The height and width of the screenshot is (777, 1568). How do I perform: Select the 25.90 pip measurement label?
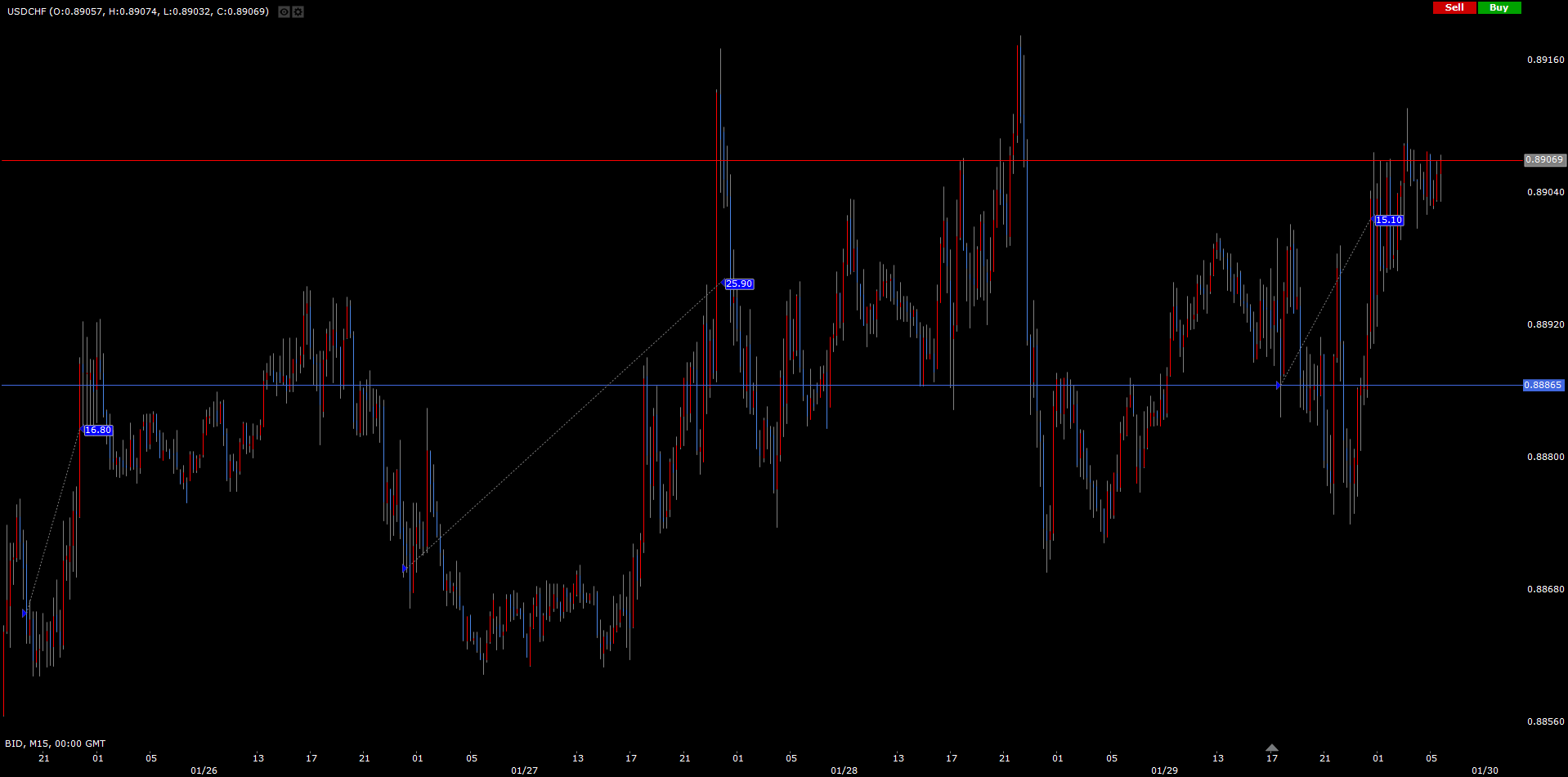coord(739,284)
